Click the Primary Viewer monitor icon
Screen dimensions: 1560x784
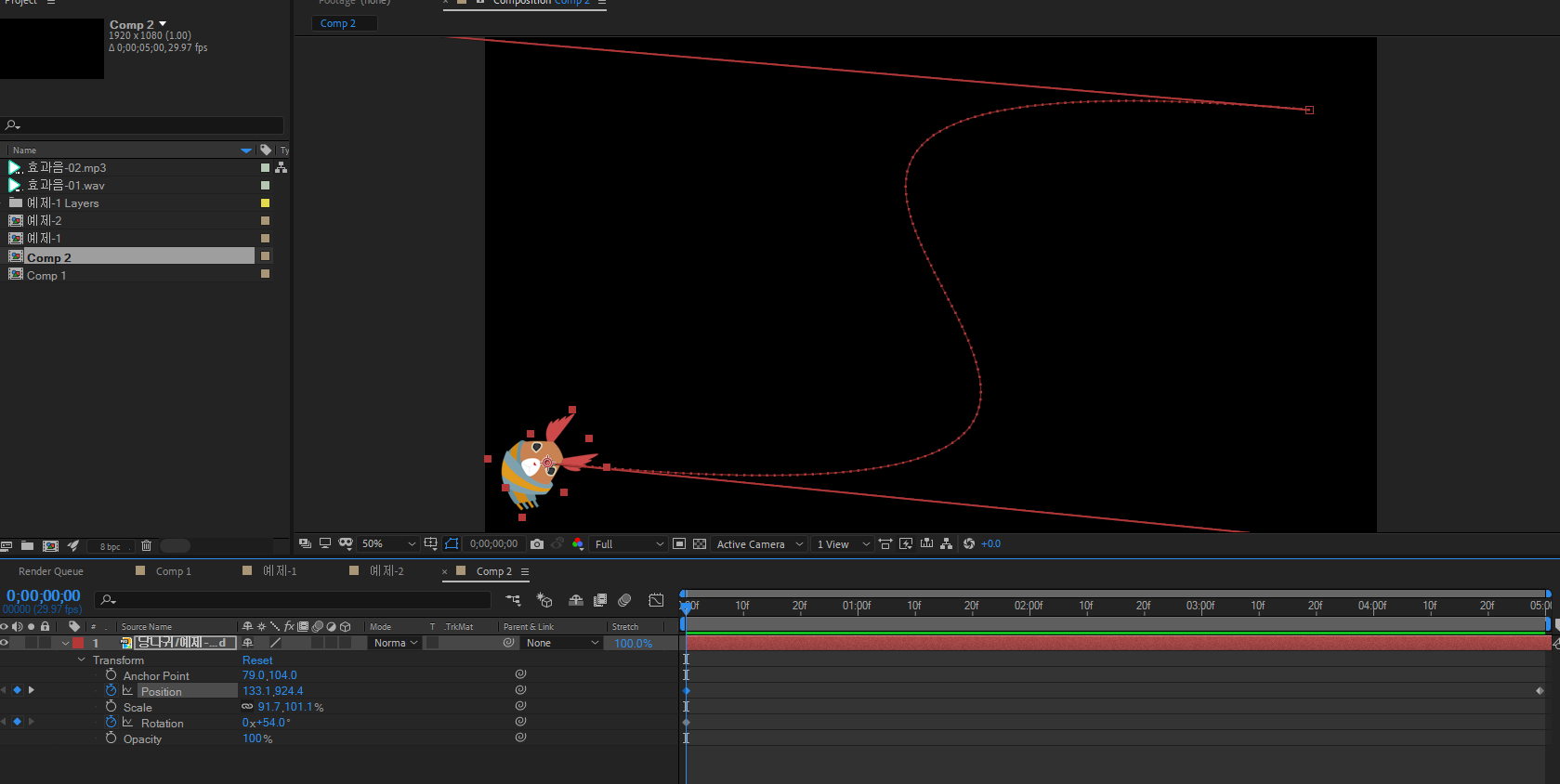325,543
